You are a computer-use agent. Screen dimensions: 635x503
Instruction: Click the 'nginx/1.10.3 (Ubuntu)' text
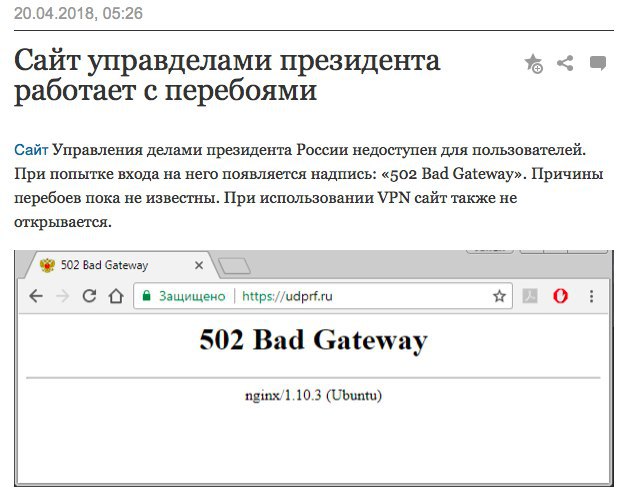[313, 395]
